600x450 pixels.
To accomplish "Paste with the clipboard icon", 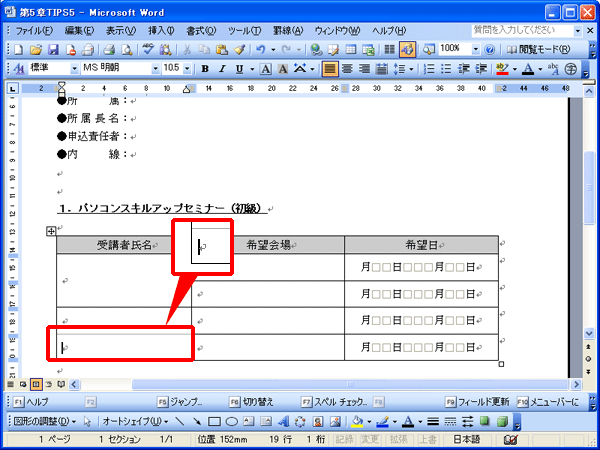I will [222, 50].
